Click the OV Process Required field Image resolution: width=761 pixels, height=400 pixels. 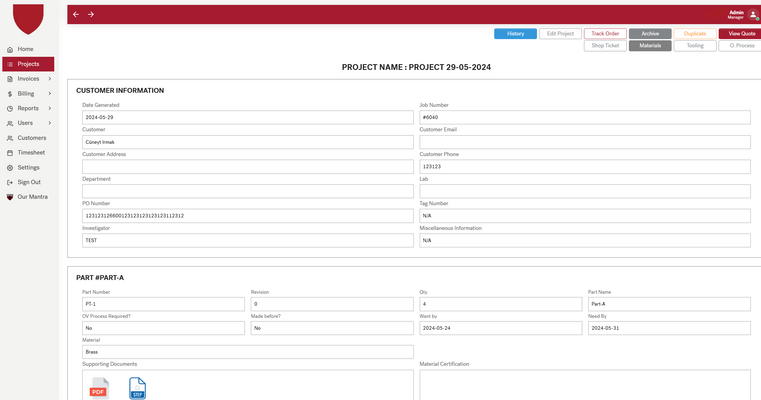click(163, 328)
